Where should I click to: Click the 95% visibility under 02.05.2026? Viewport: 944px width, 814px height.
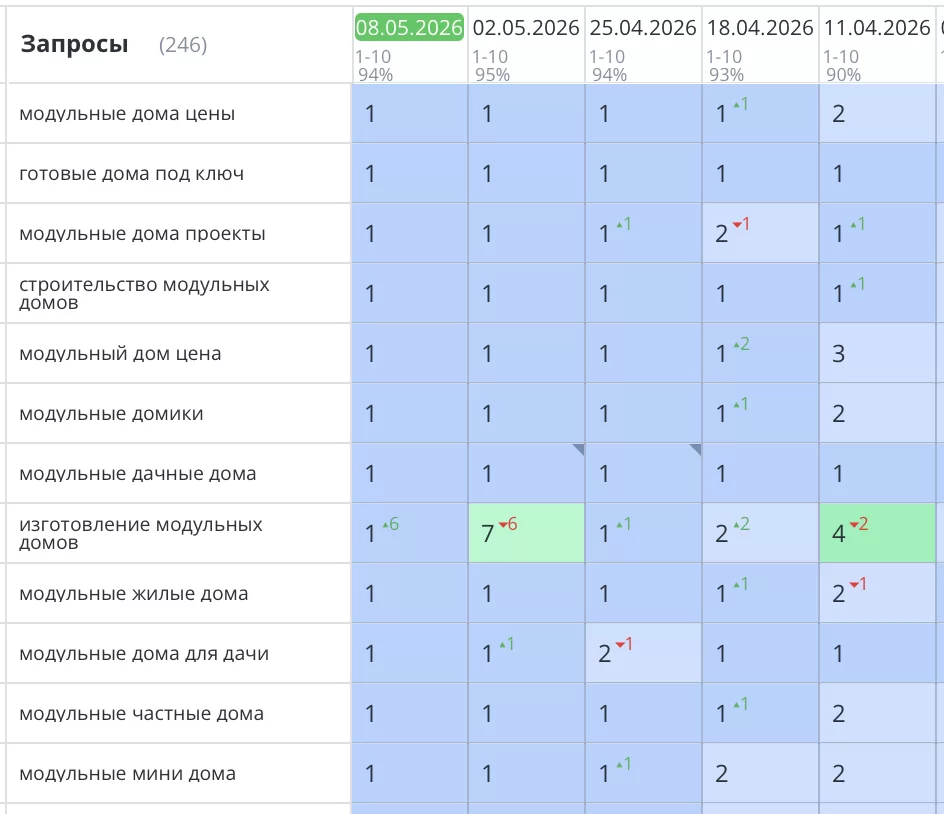pyautogui.click(x=492, y=75)
